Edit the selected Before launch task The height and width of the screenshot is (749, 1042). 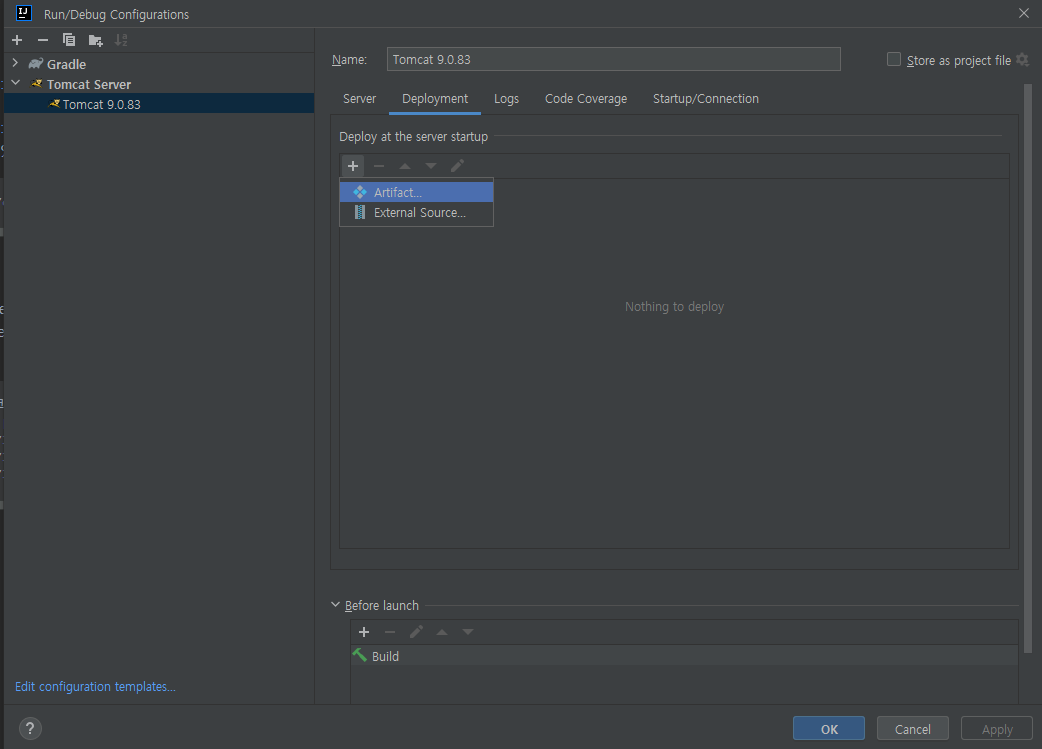416,632
